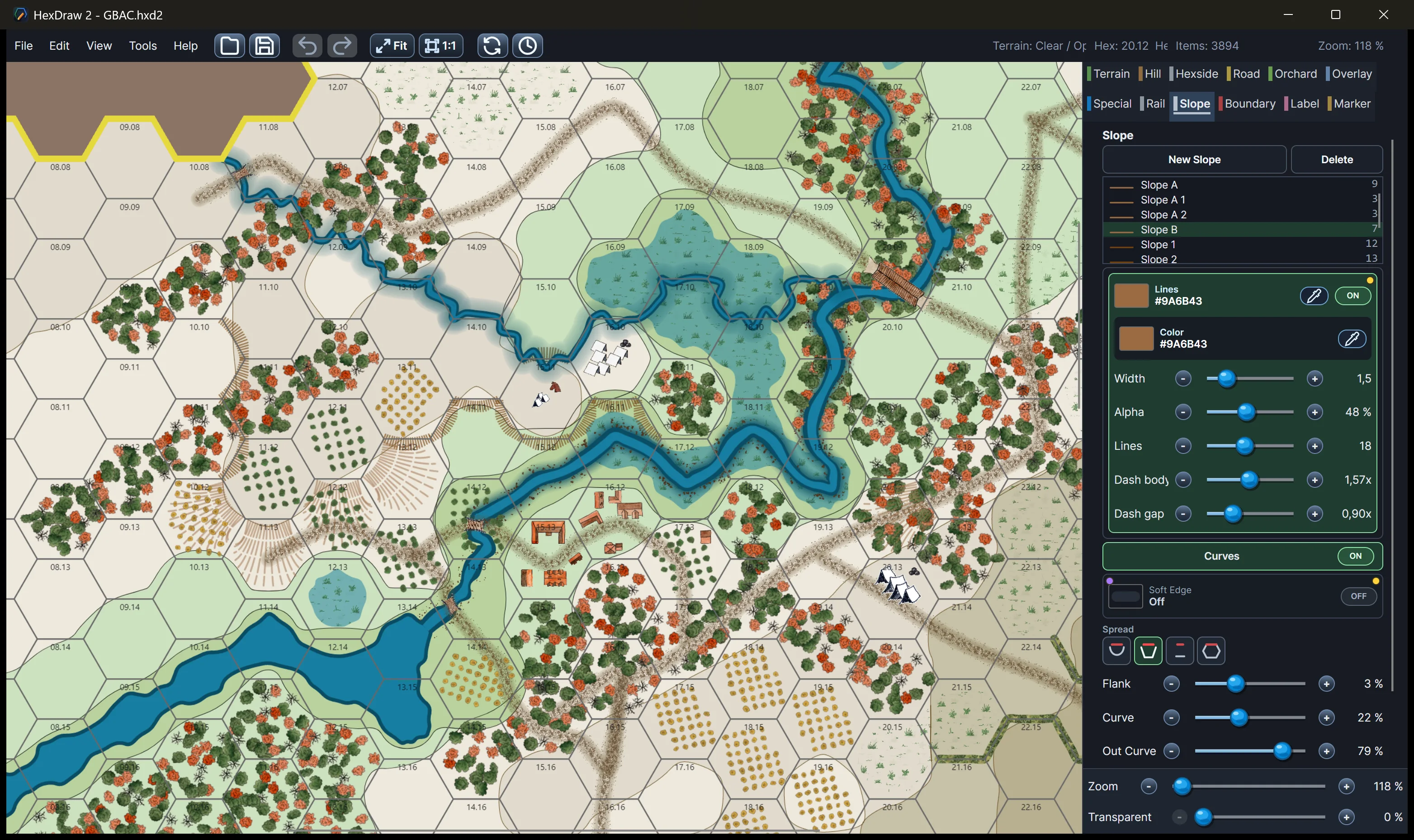Click the Soft Edge color swatch
The height and width of the screenshot is (840, 1414).
pyautogui.click(x=1126, y=597)
